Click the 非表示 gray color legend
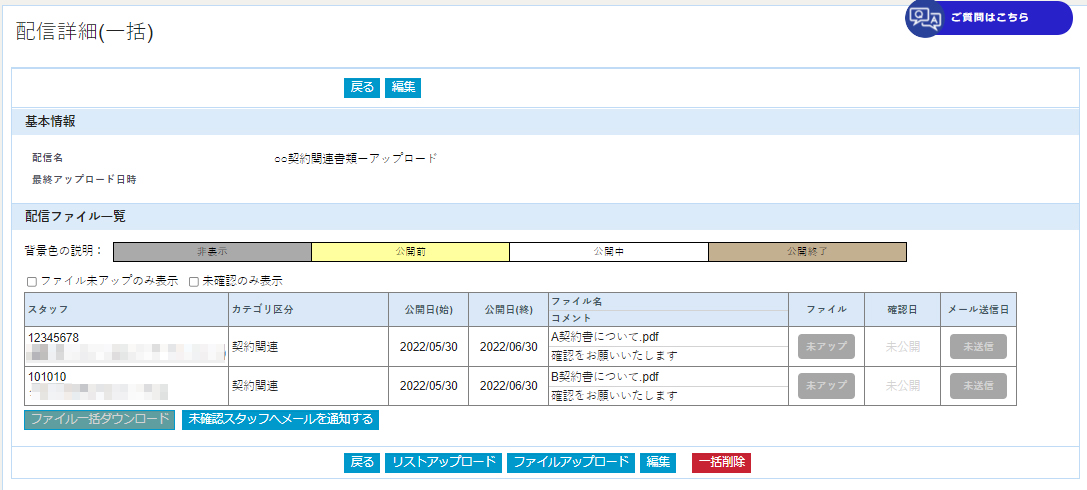 (x=212, y=252)
